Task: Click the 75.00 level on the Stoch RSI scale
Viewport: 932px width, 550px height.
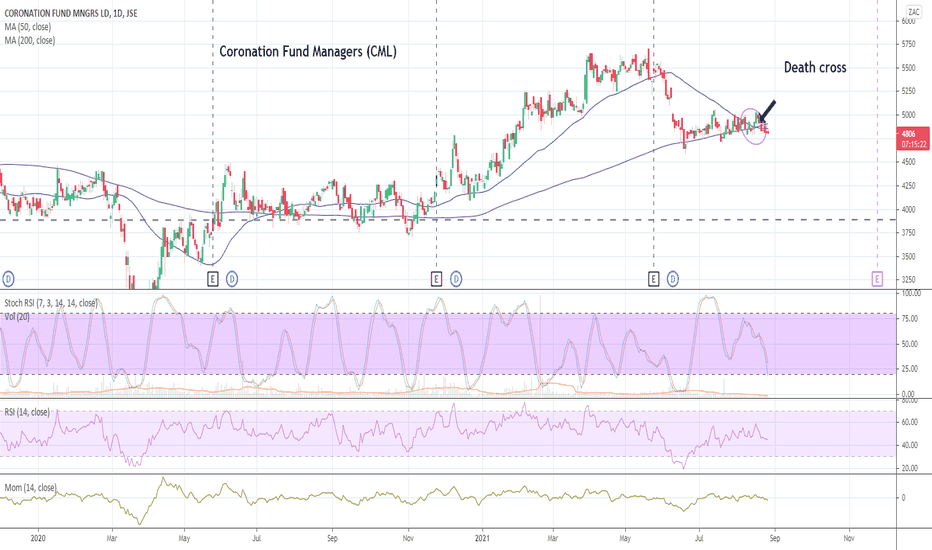Action: click(x=909, y=319)
